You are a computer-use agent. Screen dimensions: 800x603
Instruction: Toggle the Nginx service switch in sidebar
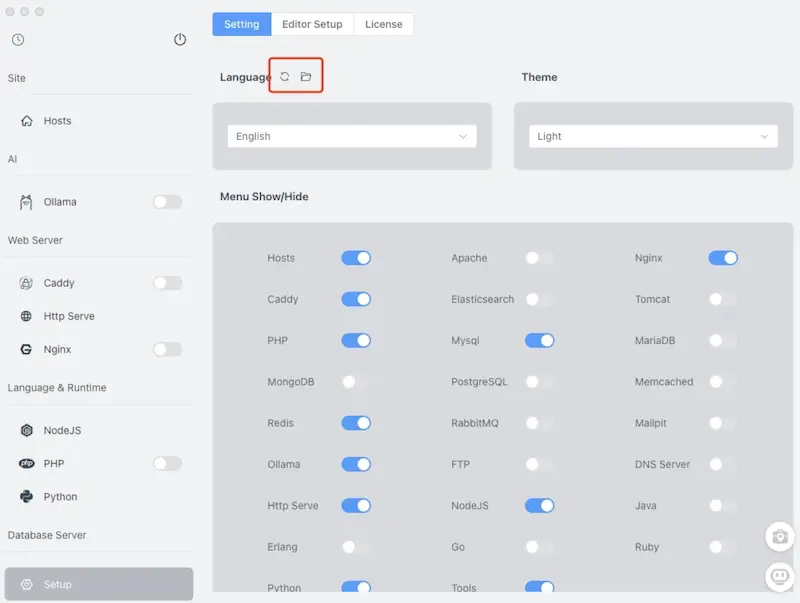point(167,349)
